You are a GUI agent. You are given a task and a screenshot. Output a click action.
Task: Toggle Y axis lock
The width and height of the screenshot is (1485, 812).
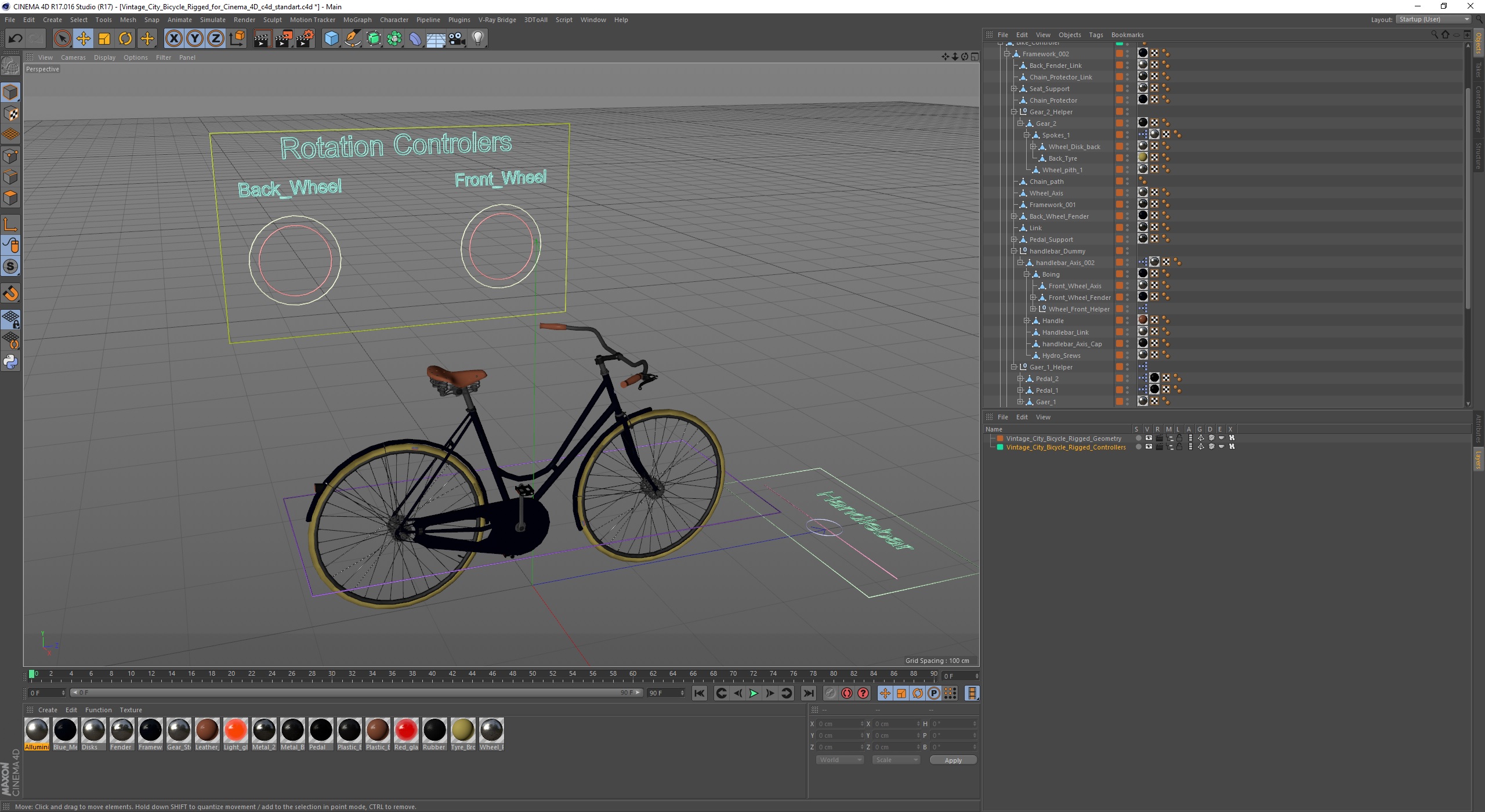click(195, 39)
